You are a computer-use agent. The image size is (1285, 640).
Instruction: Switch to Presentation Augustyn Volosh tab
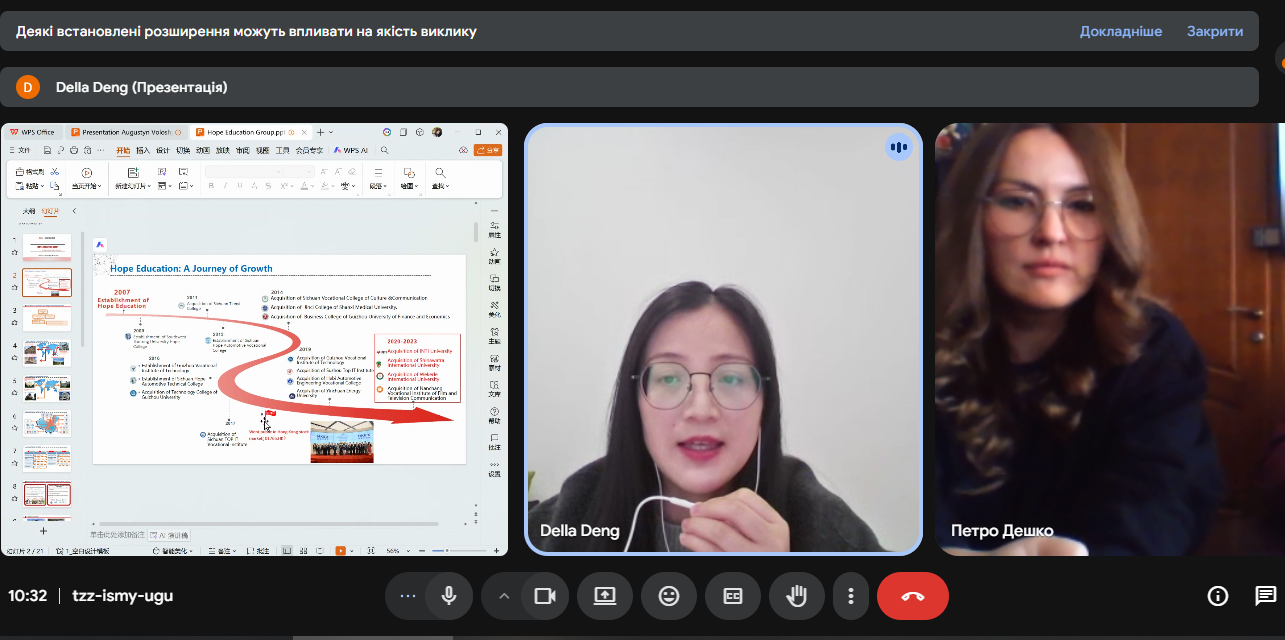[126, 132]
